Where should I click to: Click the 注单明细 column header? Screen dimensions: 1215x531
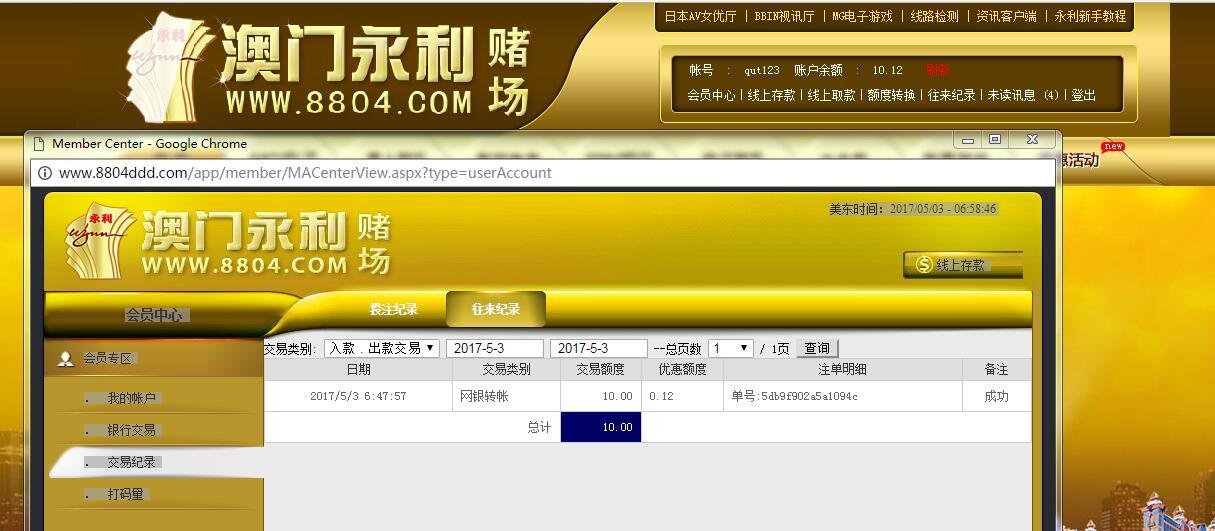point(842,369)
